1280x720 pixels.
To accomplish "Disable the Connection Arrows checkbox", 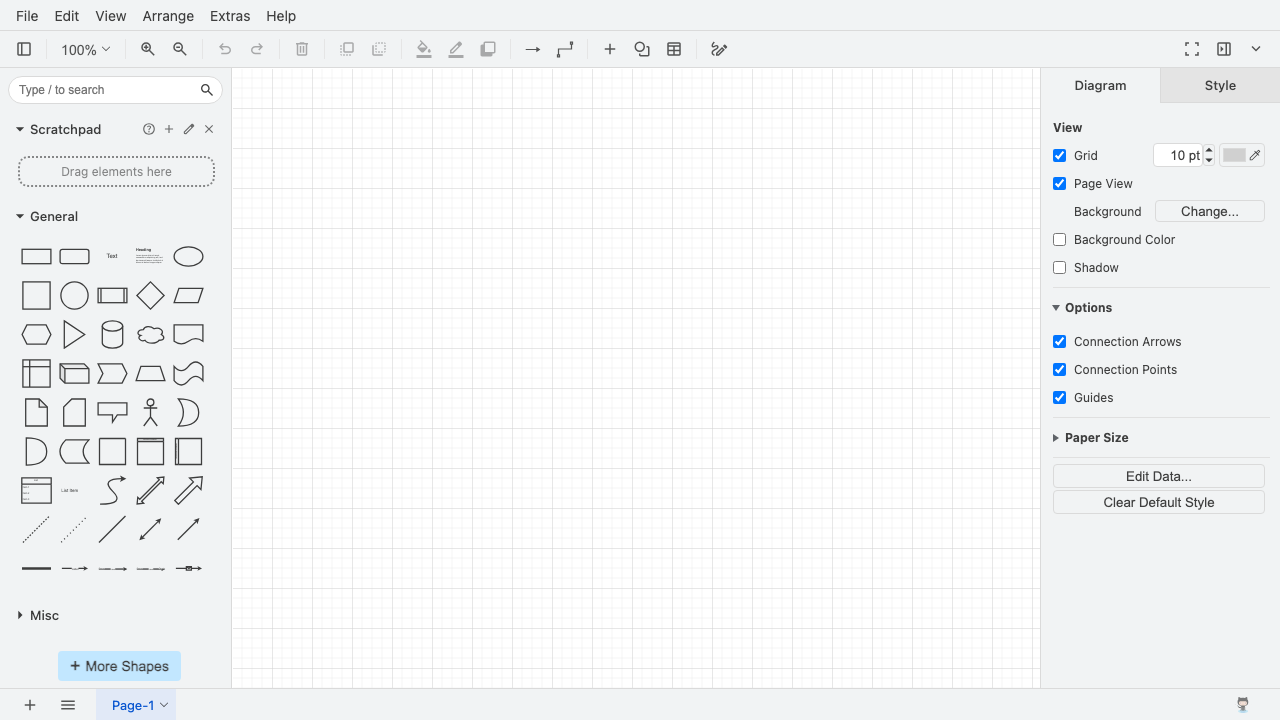I will (1060, 342).
